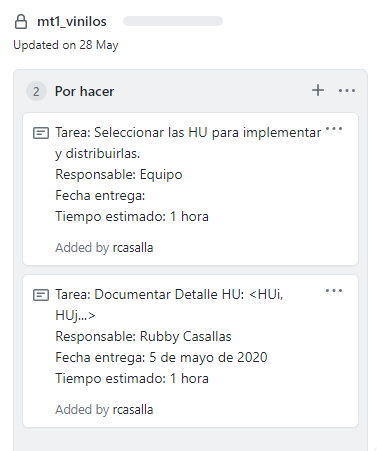Image resolution: width=377 pixels, height=451 pixels.
Task: Click the Updated on 28 May text
Action: (66, 45)
